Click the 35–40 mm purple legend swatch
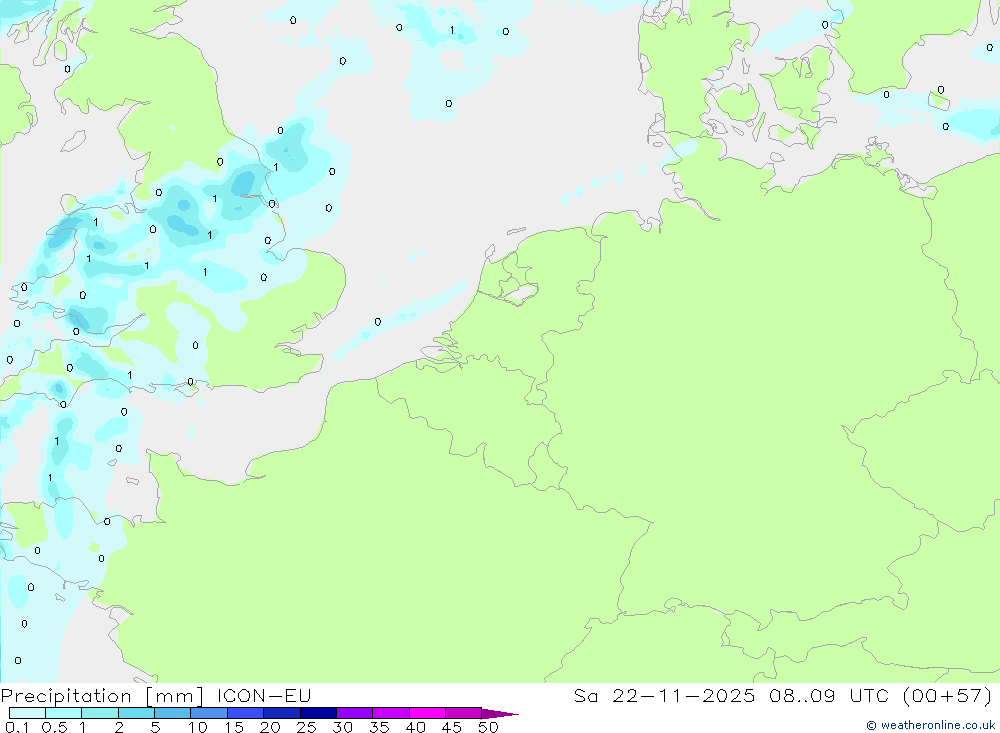This screenshot has height=733, width=1000. click(391, 713)
